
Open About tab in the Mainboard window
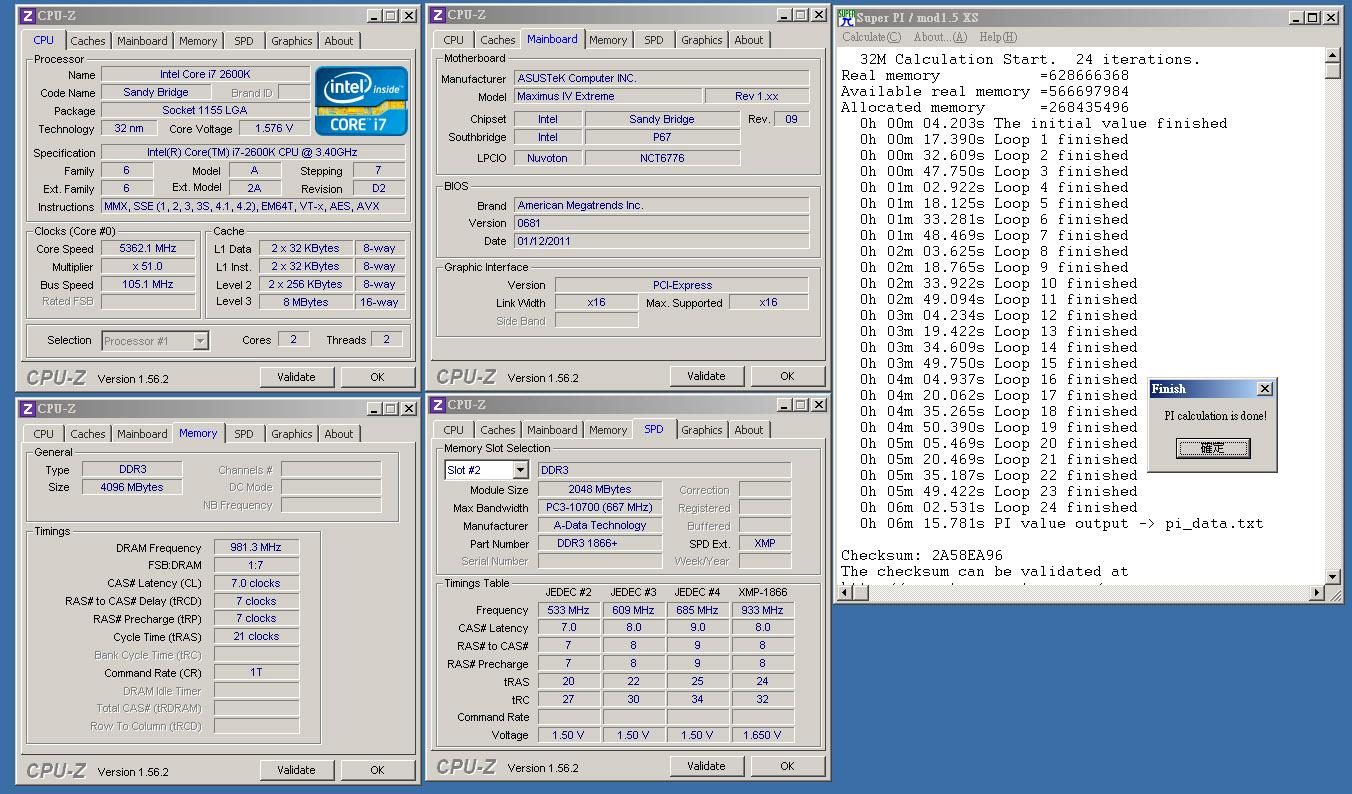(749, 40)
